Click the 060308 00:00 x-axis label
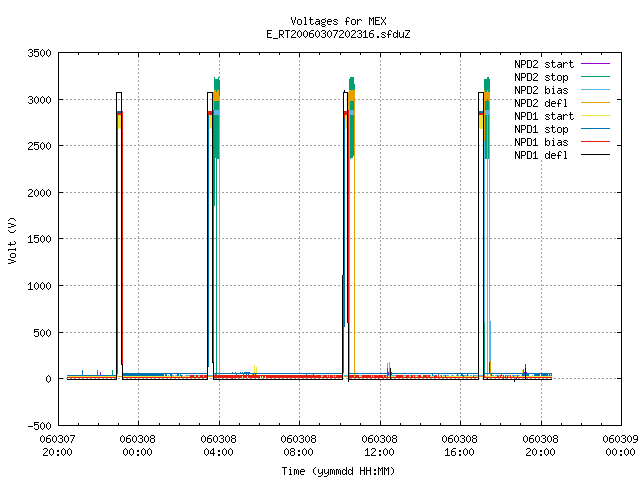The image size is (640, 480). pos(138,446)
